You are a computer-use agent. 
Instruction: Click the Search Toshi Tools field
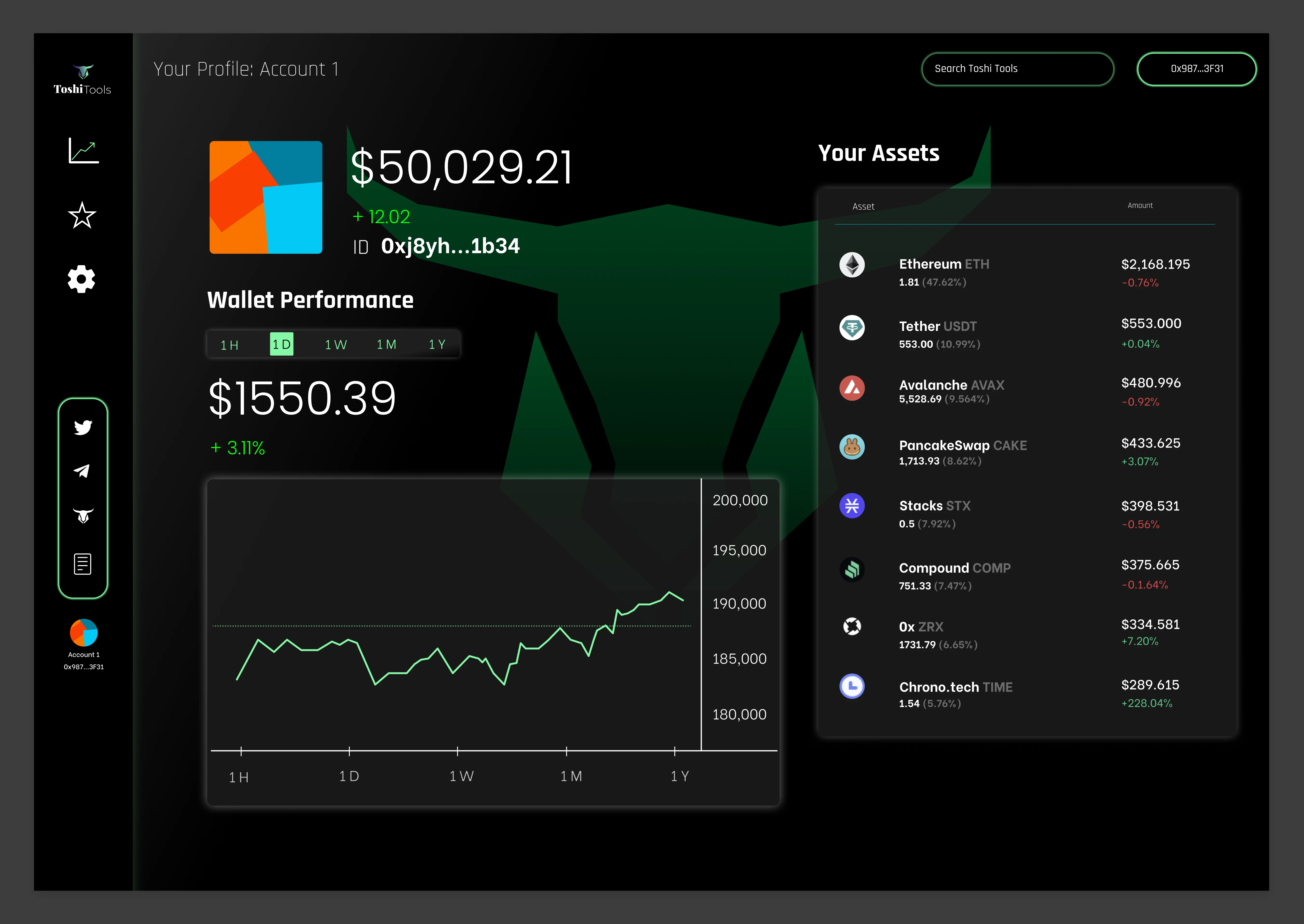tap(1017, 69)
